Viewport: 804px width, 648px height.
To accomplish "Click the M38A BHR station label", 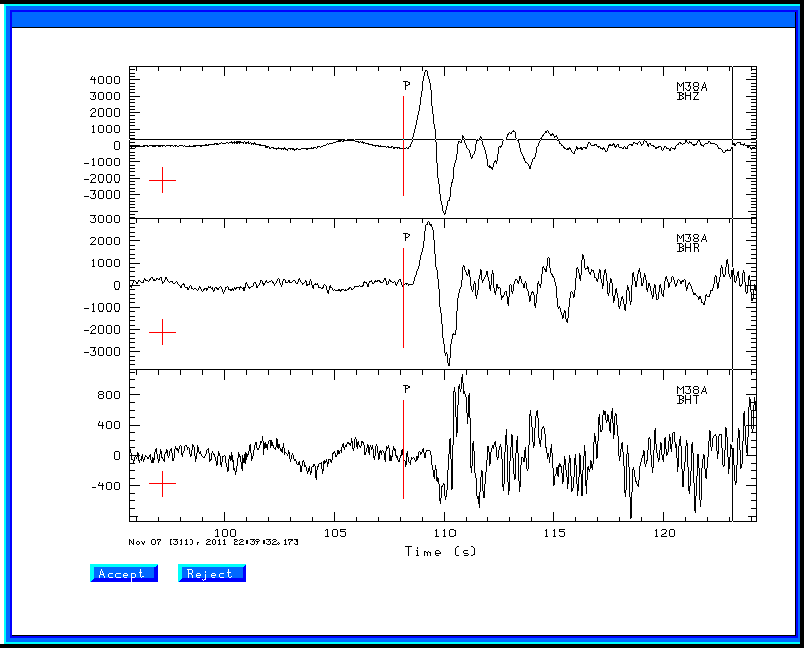I will (x=691, y=243).
